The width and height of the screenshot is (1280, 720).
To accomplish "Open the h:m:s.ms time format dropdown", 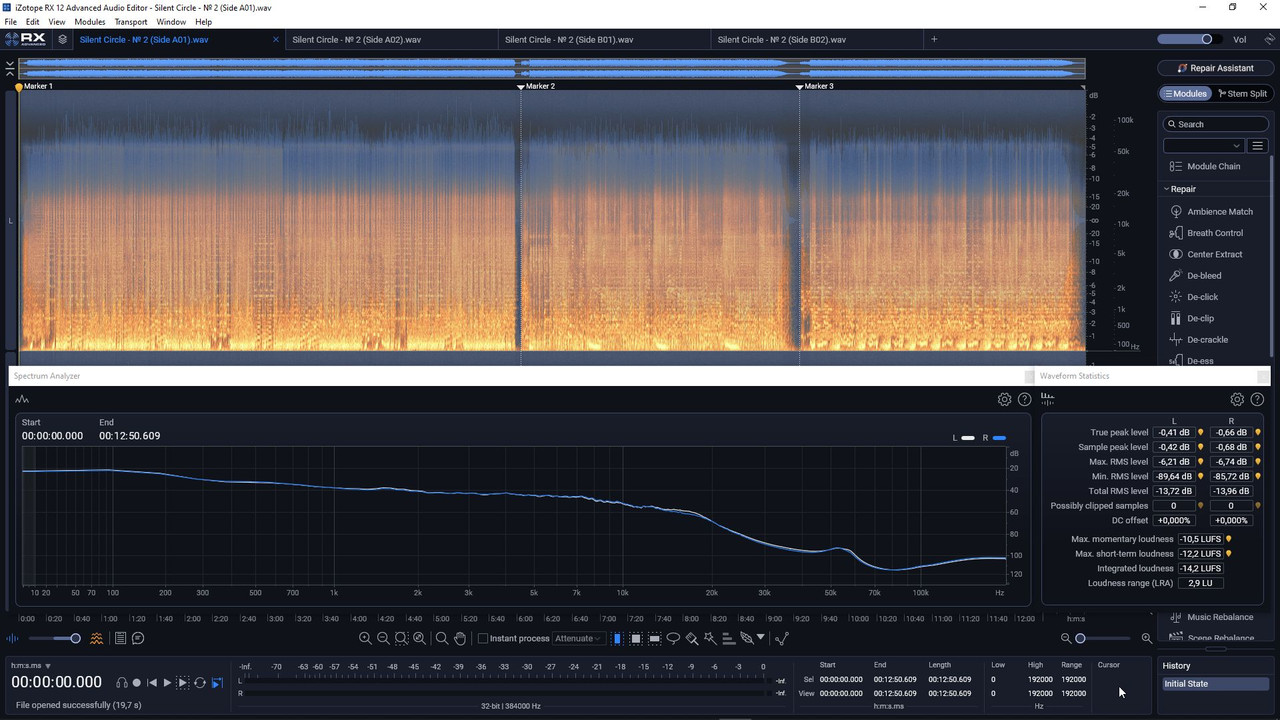I will (x=31, y=665).
